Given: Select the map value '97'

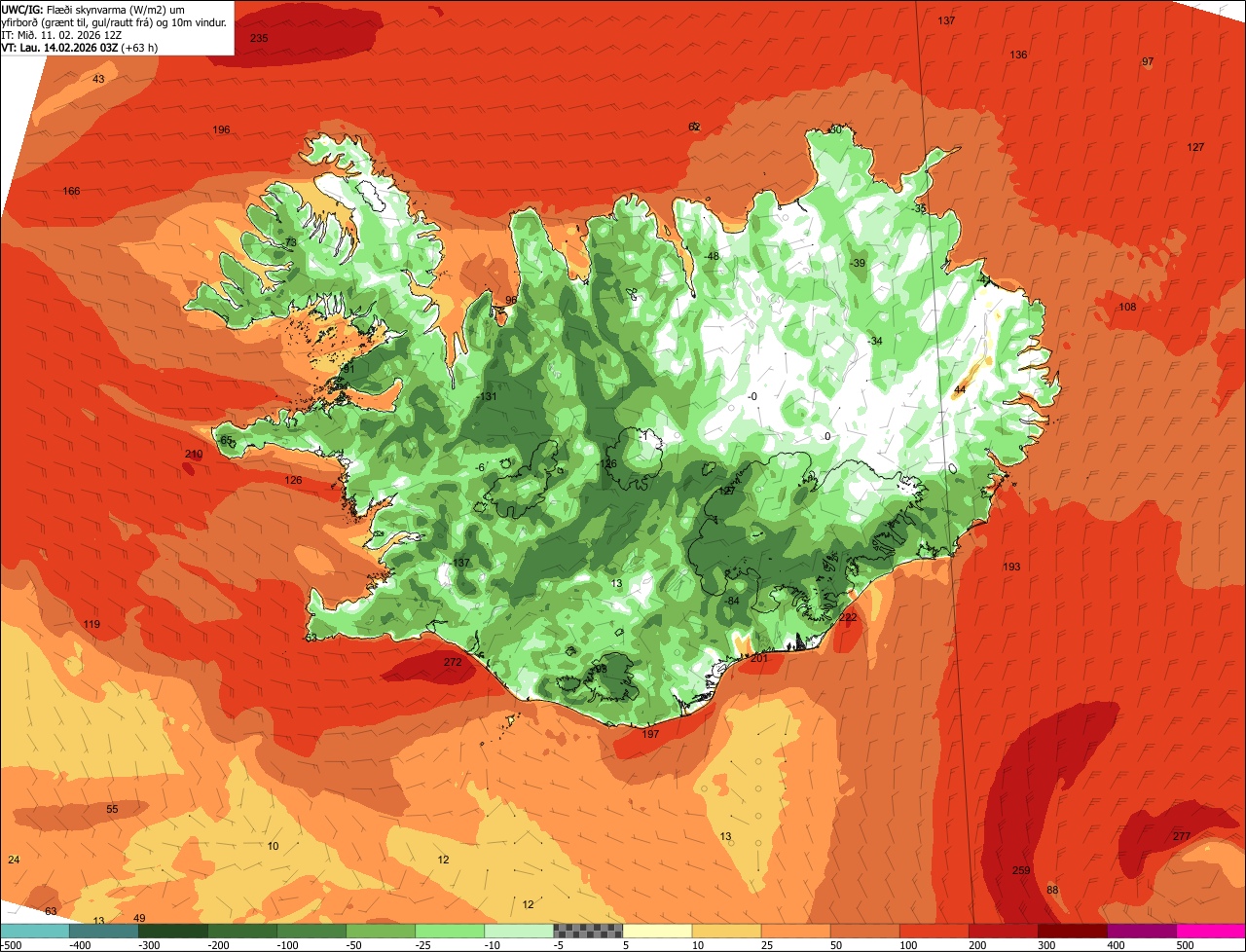Looking at the screenshot, I should (x=1148, y=61).
